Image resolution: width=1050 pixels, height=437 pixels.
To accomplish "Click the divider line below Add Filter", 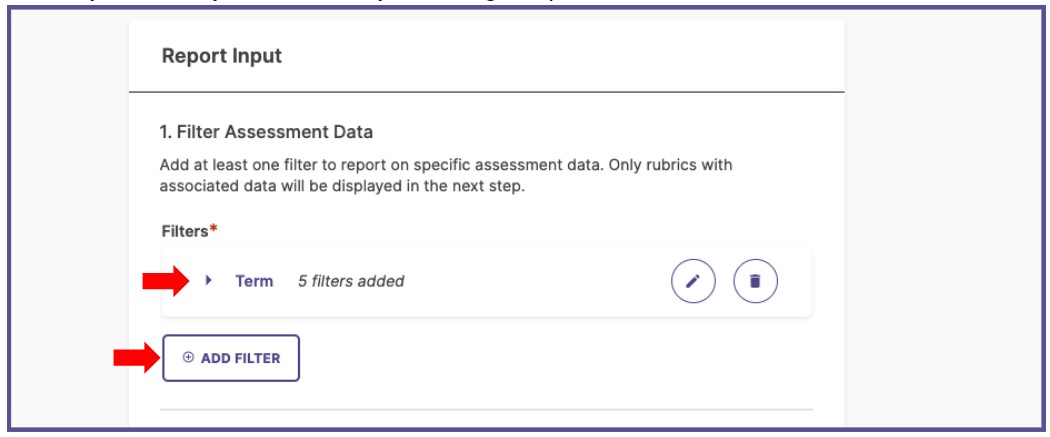I will tap(487, 409).
